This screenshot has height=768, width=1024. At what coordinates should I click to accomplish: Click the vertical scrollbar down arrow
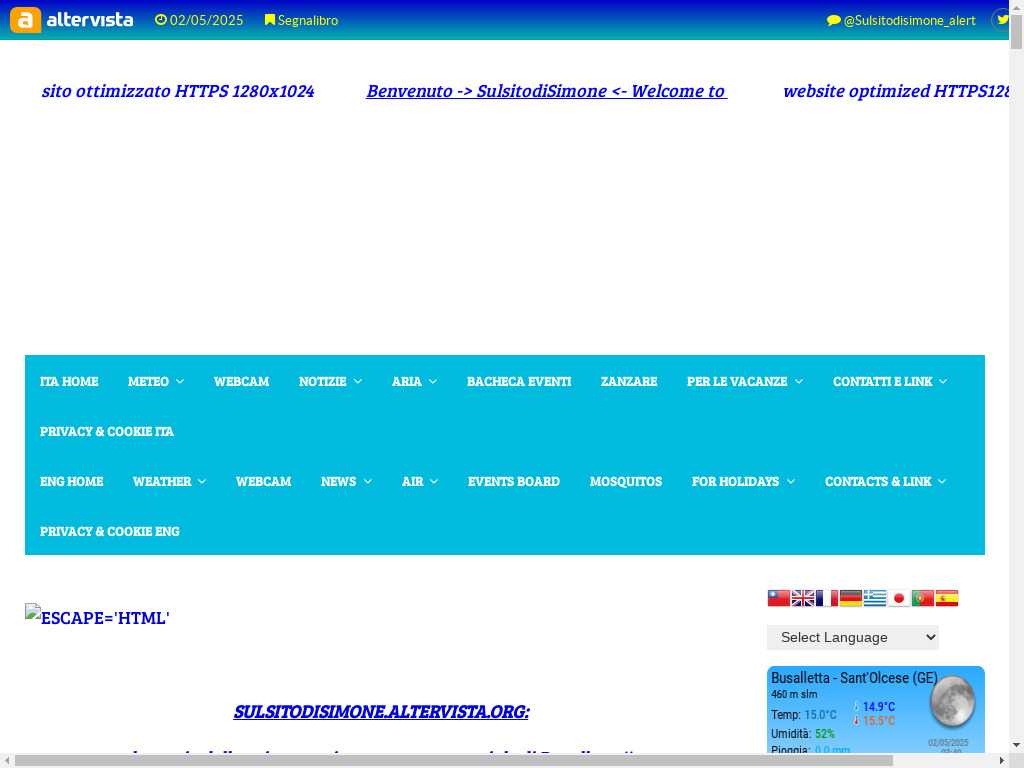pyautogui.click(x=1016, y=745)
